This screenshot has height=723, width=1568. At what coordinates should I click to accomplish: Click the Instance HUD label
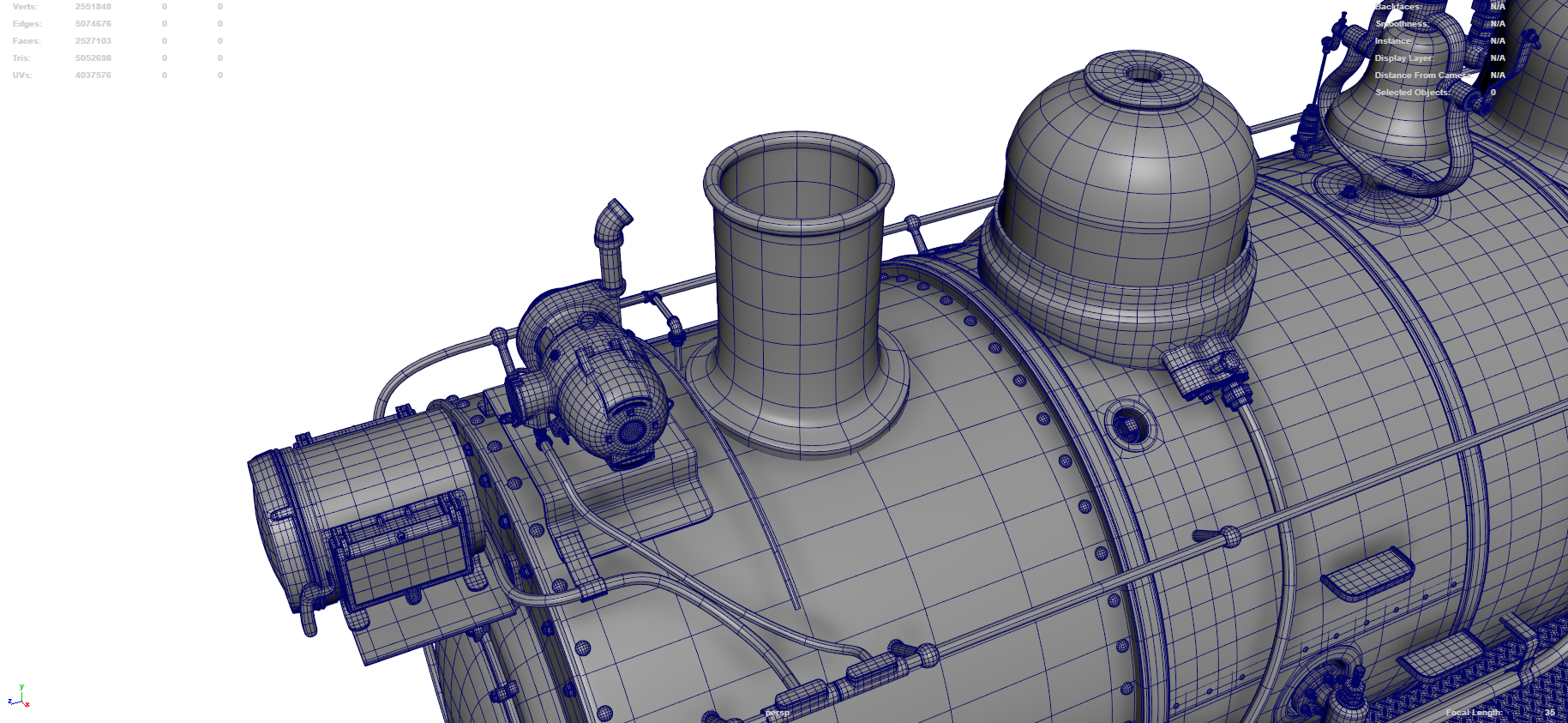pyautogui.click(x=1394, y=41)
